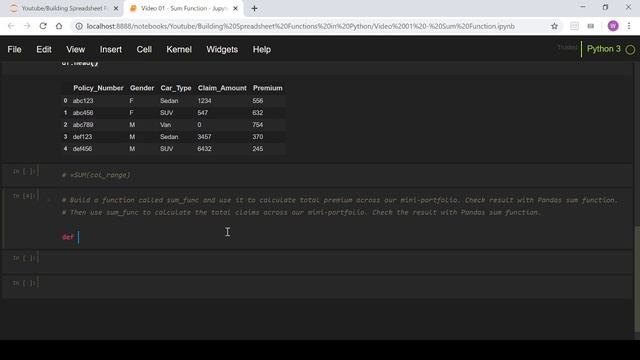Close the Youtube/Building Spreadsheet tab
640x360 pixels.
click(116, 8)
